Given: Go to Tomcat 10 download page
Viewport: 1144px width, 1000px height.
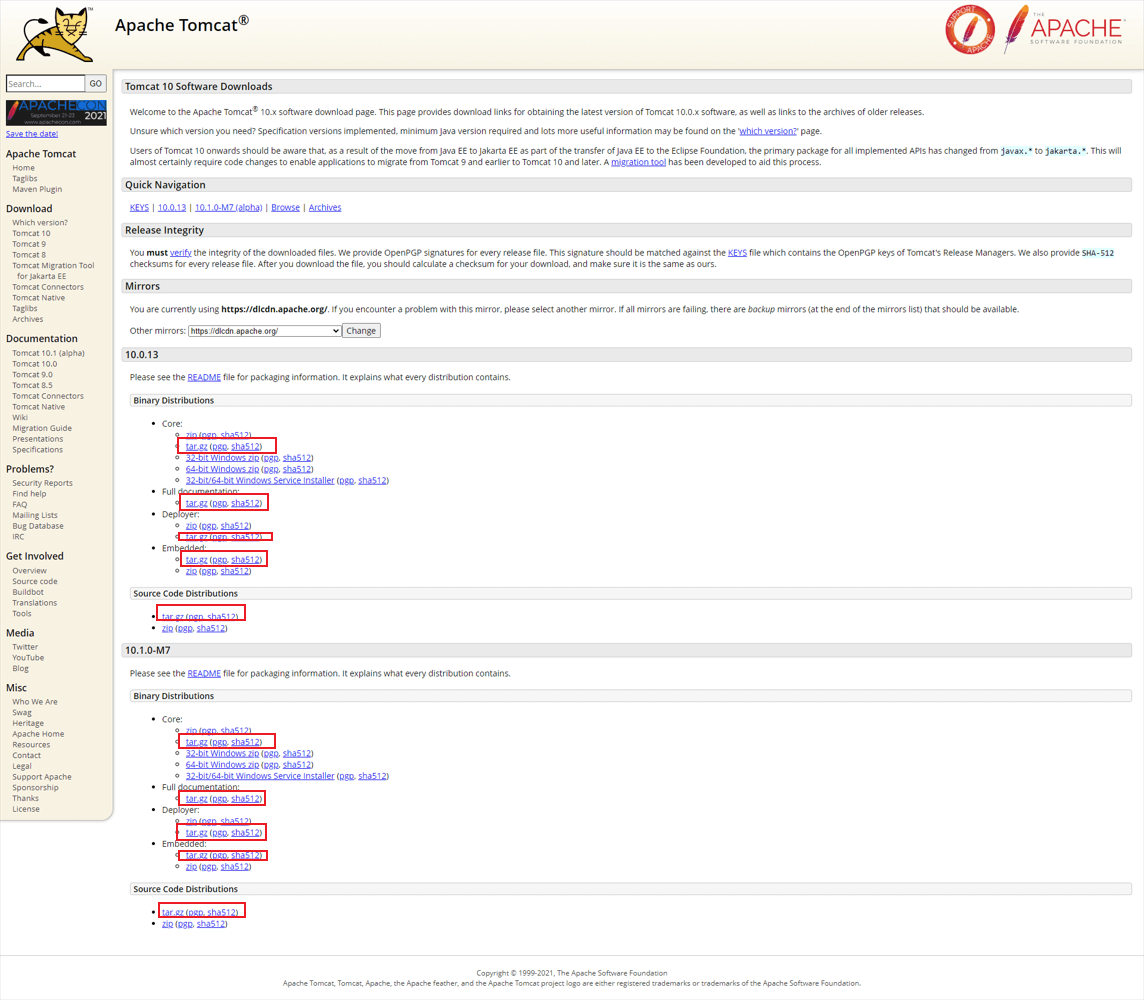Looking at the screenshot, I should [31, 233].
